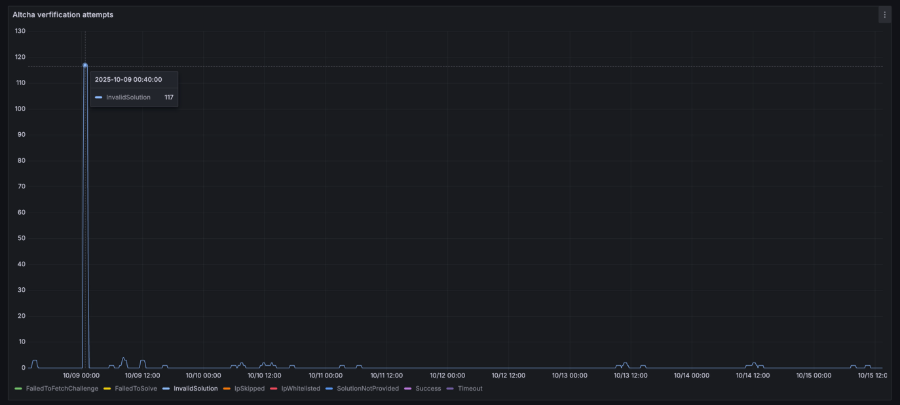Open the panel's three-dot menu

[884, 15]
